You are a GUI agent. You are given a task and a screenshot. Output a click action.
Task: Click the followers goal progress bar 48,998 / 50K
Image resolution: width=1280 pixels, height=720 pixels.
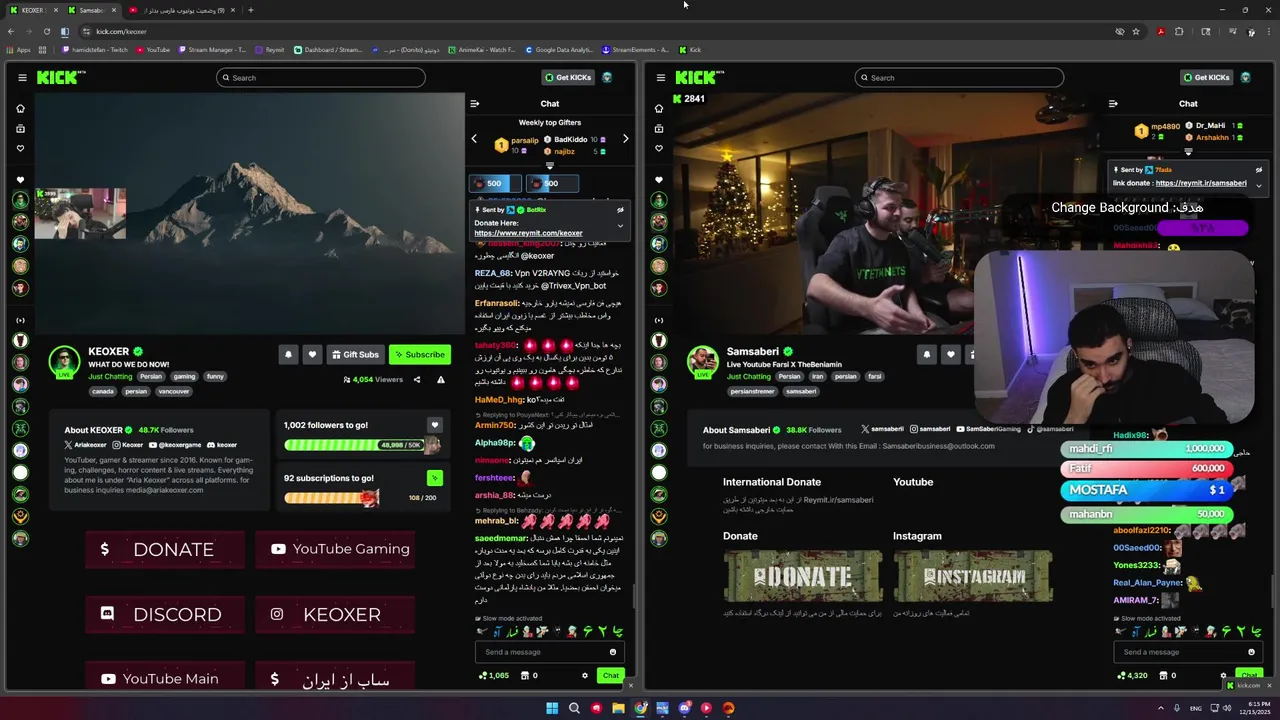pos(362,445)
